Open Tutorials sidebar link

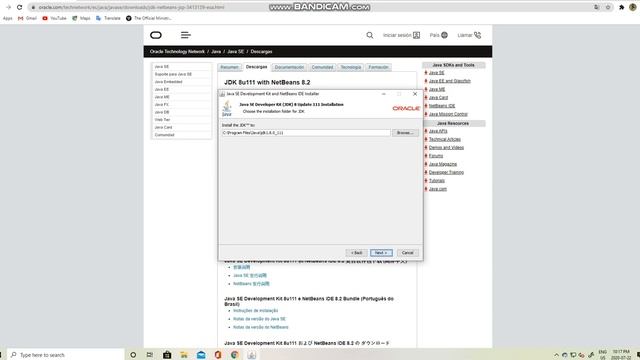coord(437,181)
